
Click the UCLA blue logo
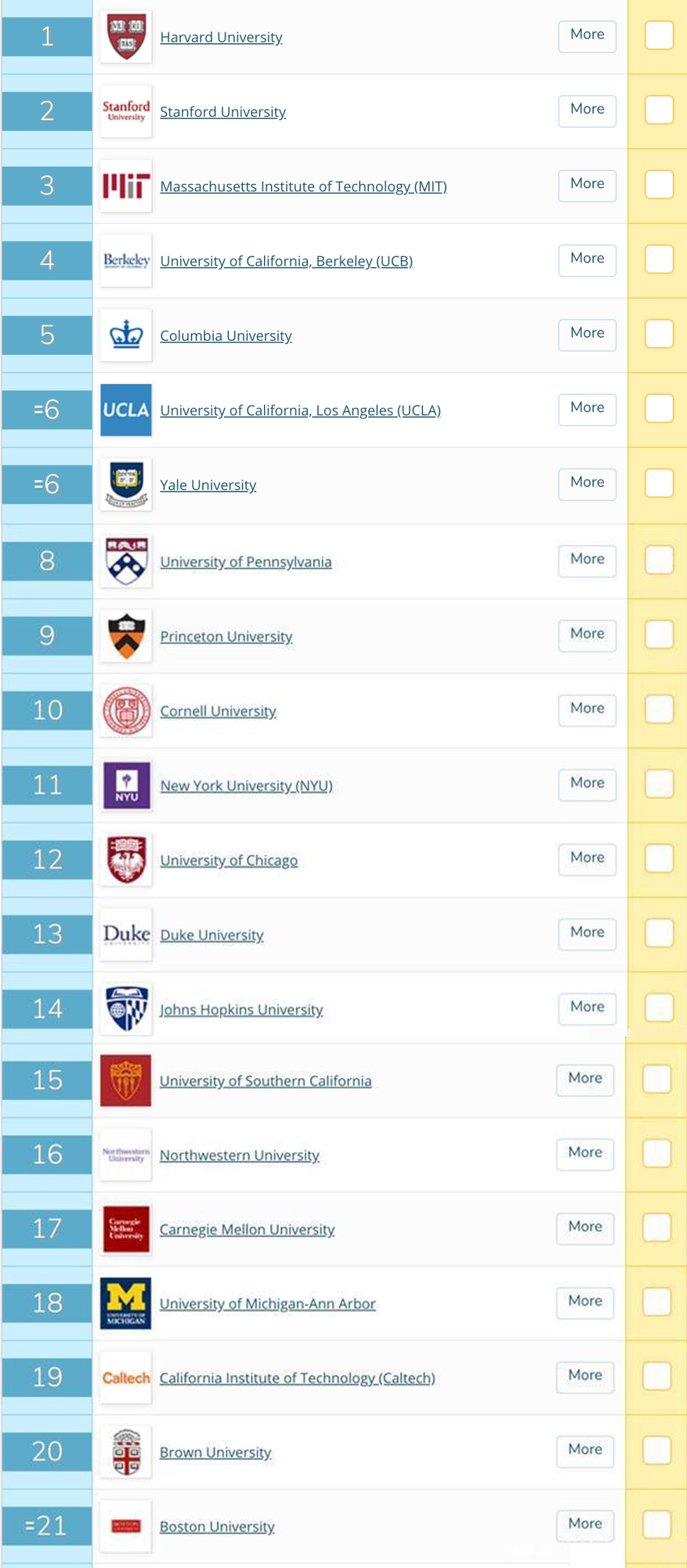tap(126, 410)
